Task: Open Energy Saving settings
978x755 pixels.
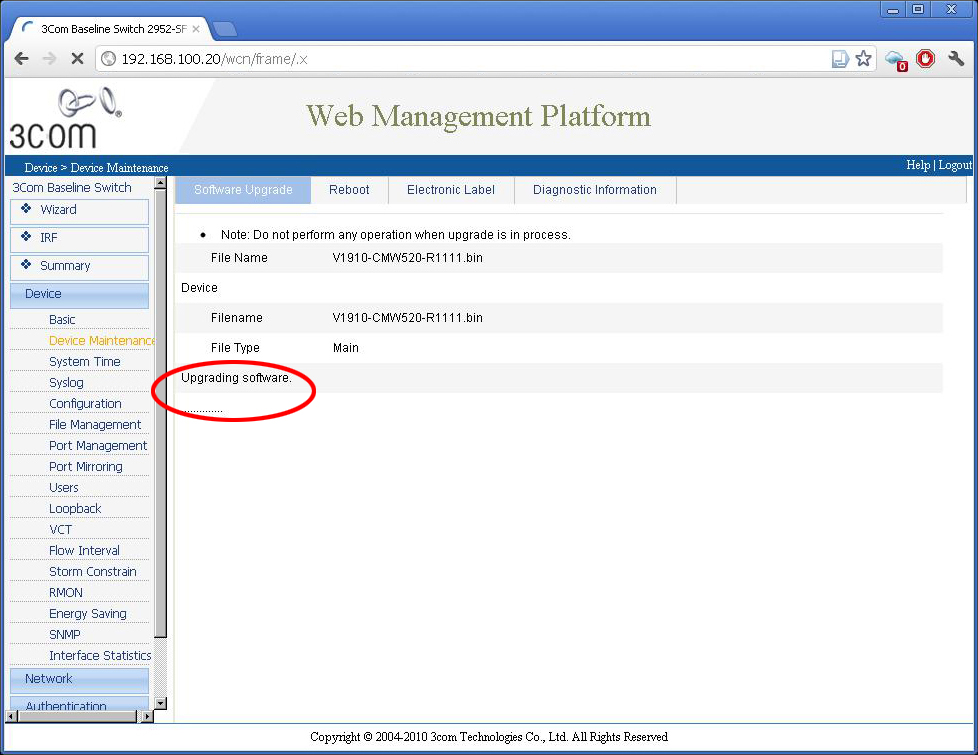Action: point(88,614)
